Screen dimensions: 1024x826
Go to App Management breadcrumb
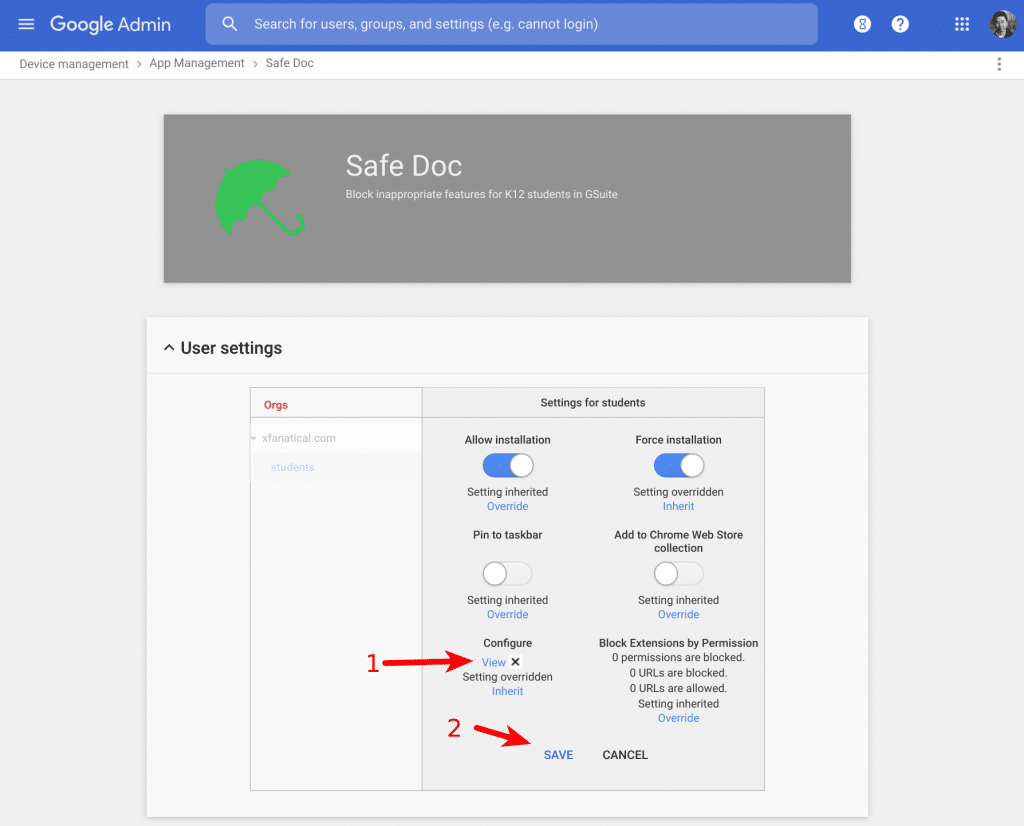(x=197, y=63)
